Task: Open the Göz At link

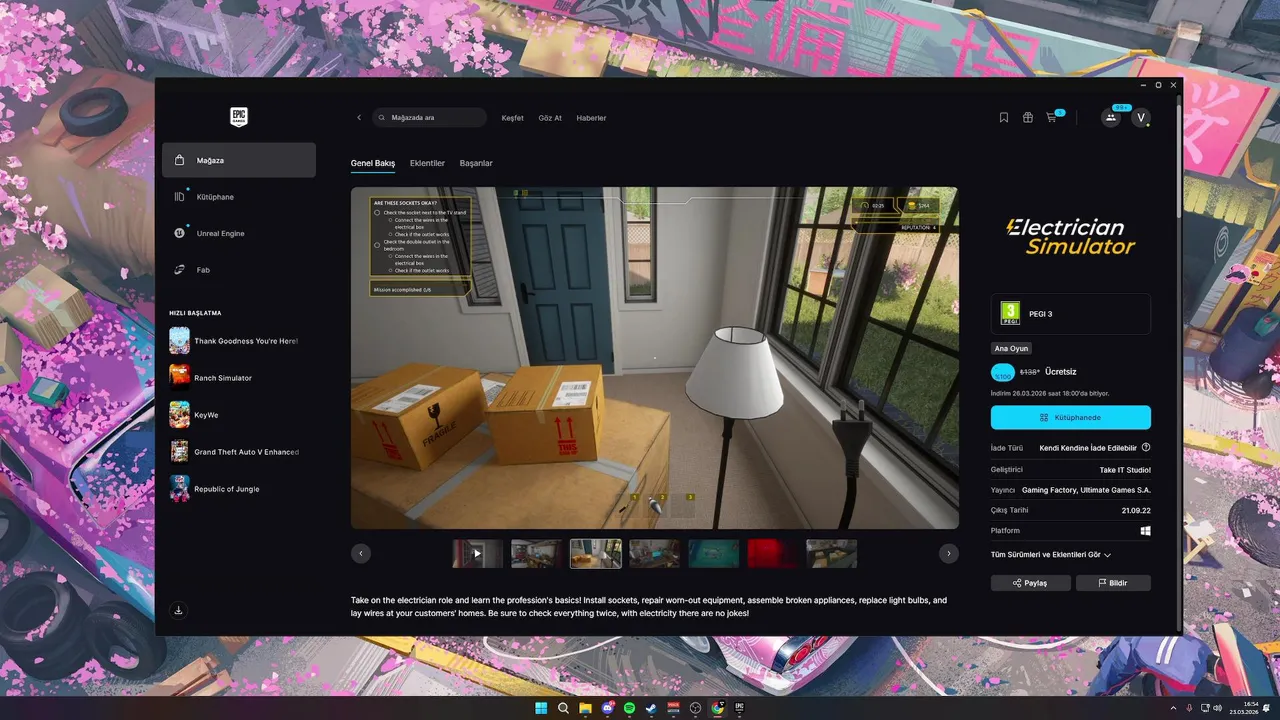Action: 550,118
